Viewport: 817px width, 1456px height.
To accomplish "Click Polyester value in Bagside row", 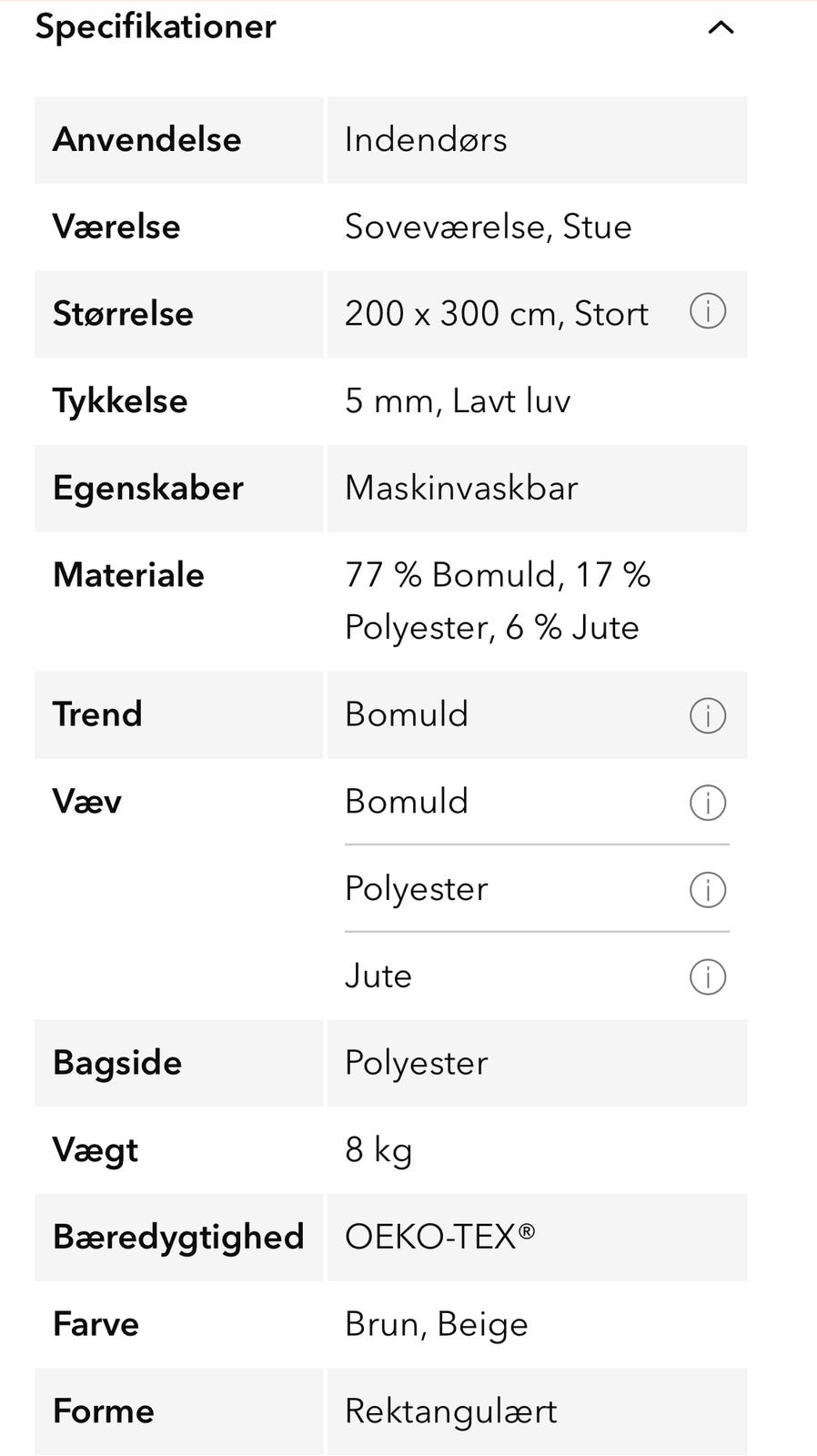I will pos(416,1063).
